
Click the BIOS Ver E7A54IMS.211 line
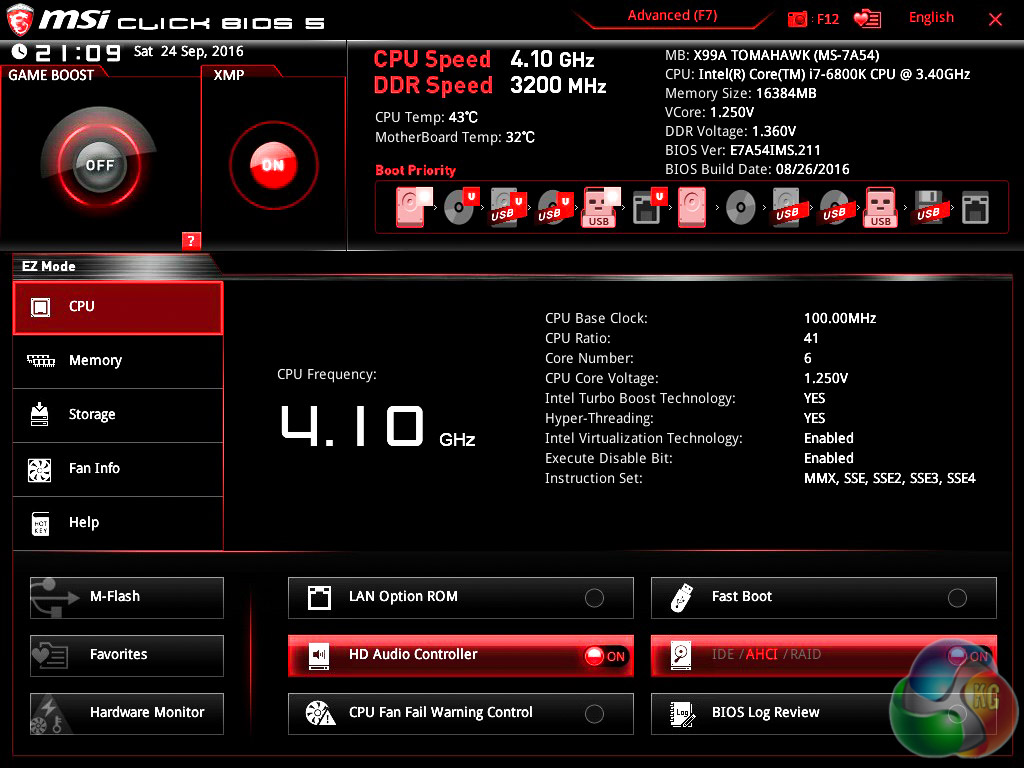(743, 150)
